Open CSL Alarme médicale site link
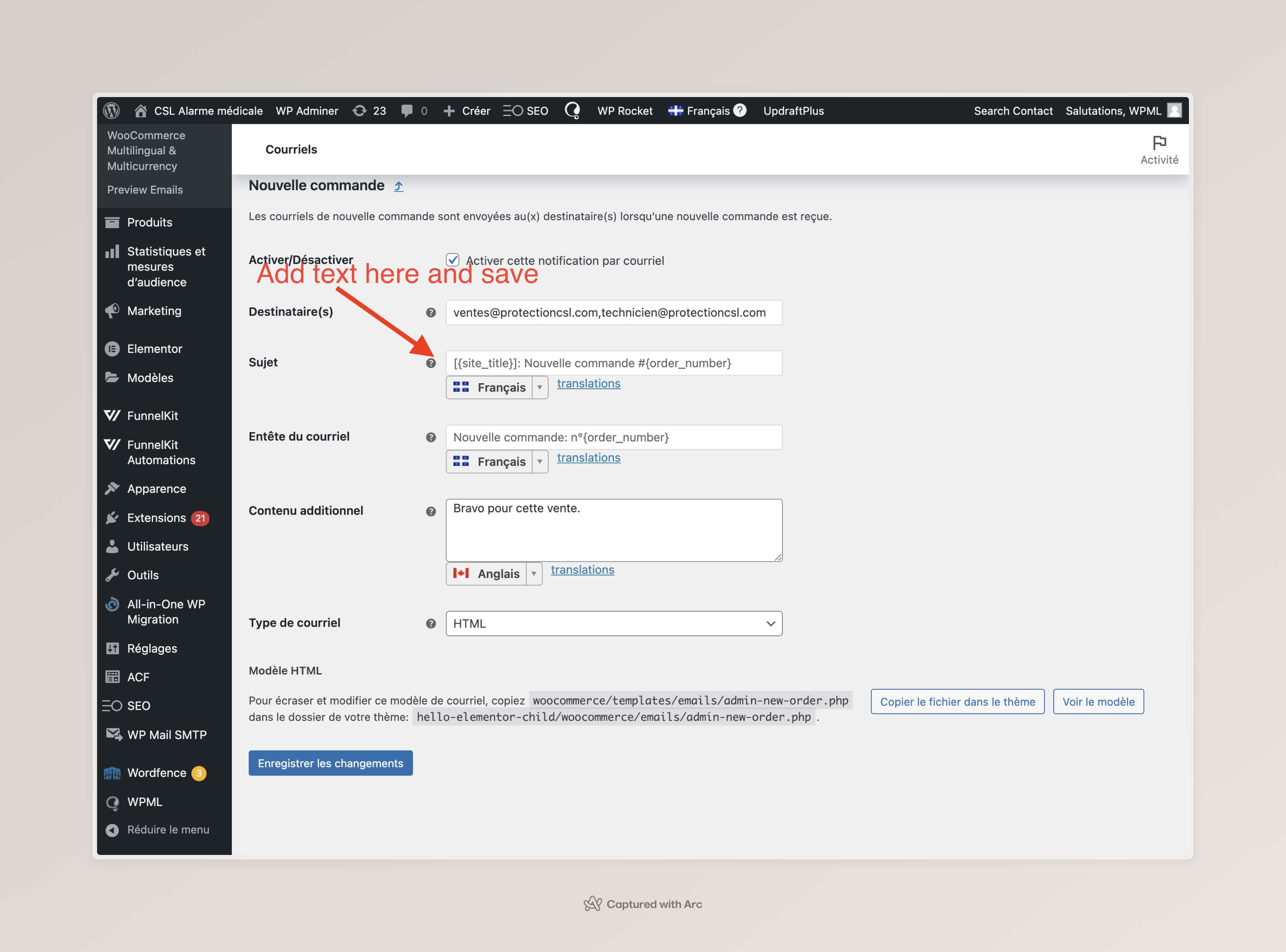 208,111
